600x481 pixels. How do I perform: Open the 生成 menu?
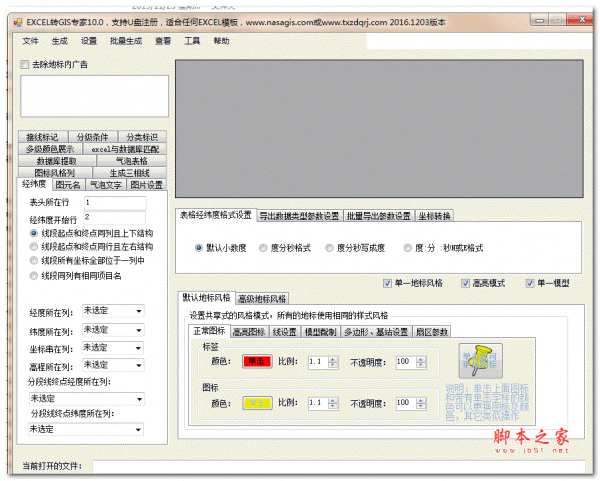(x=60, y=41)
